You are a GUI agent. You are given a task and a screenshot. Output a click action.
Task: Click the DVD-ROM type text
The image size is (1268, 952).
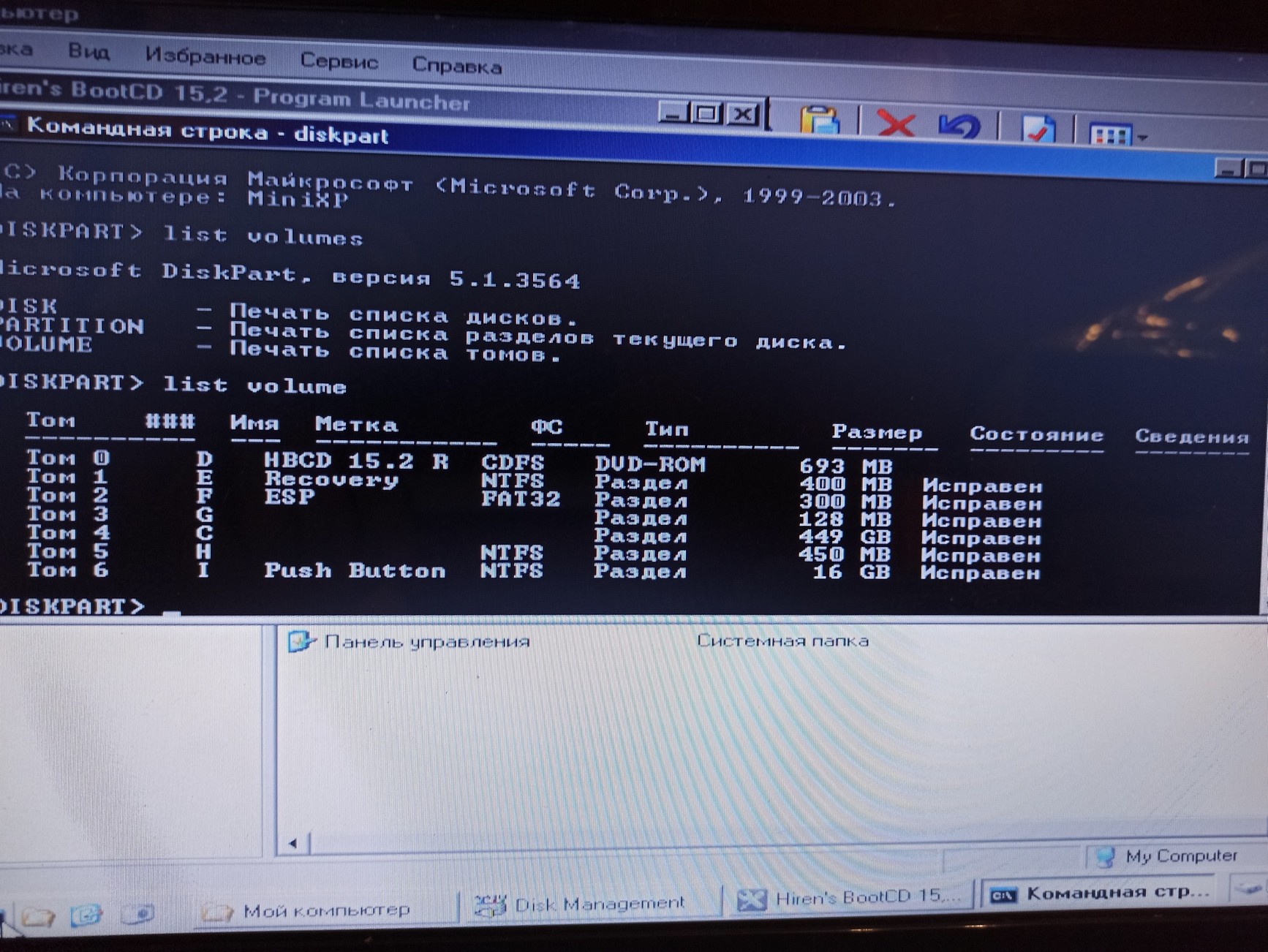click(650, 464)
